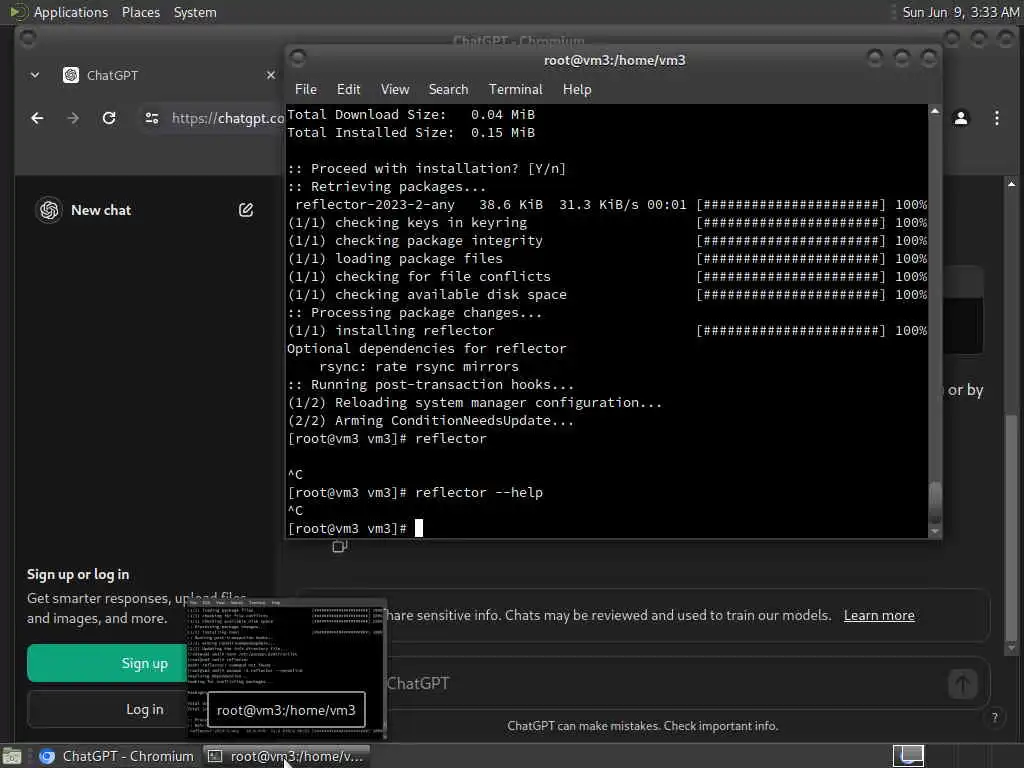Click the Log in button

click(x=106, y=709)
